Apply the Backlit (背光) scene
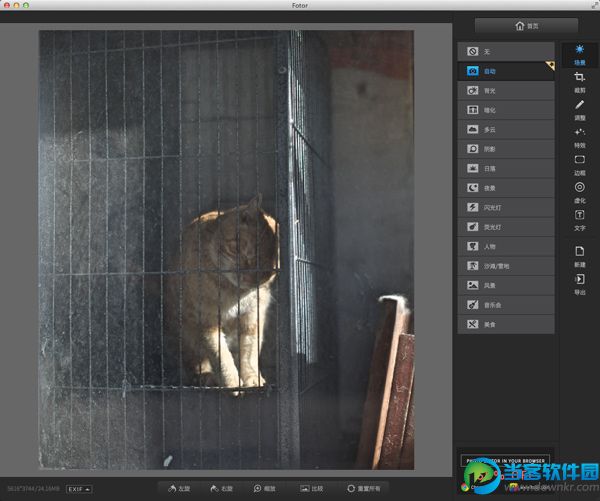 505,91
